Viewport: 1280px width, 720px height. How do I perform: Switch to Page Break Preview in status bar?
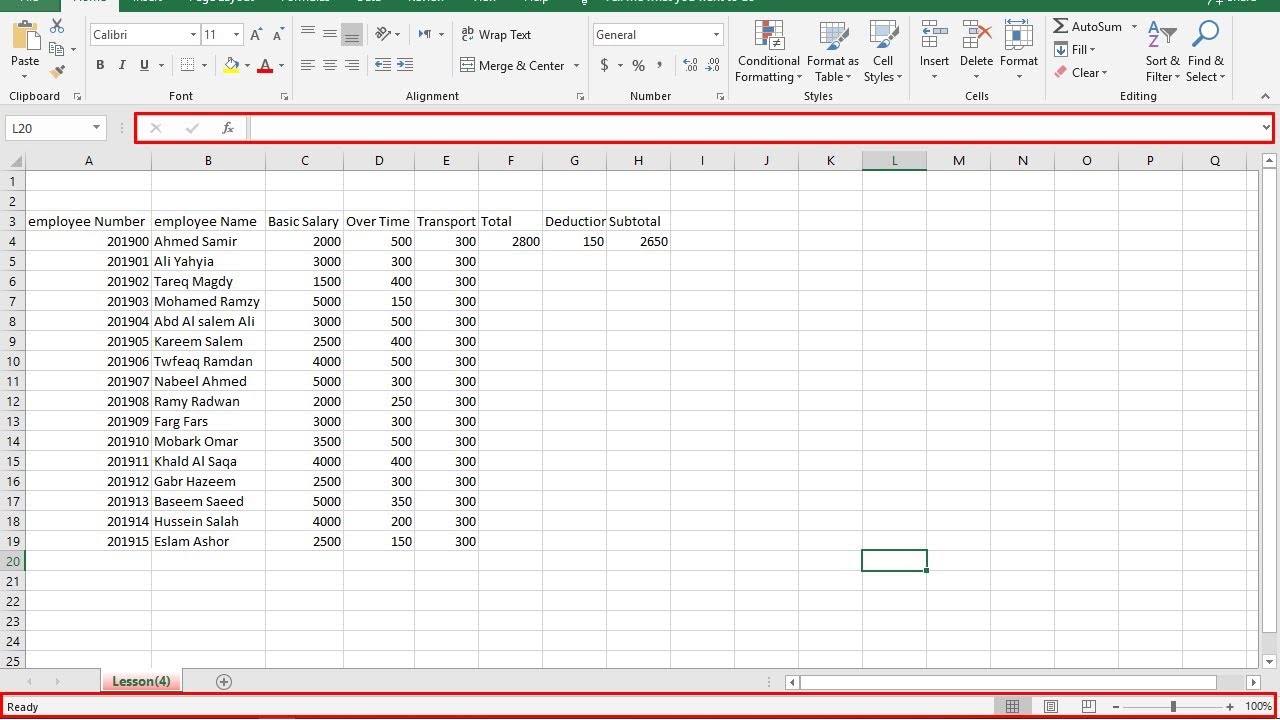[1088, 706]
